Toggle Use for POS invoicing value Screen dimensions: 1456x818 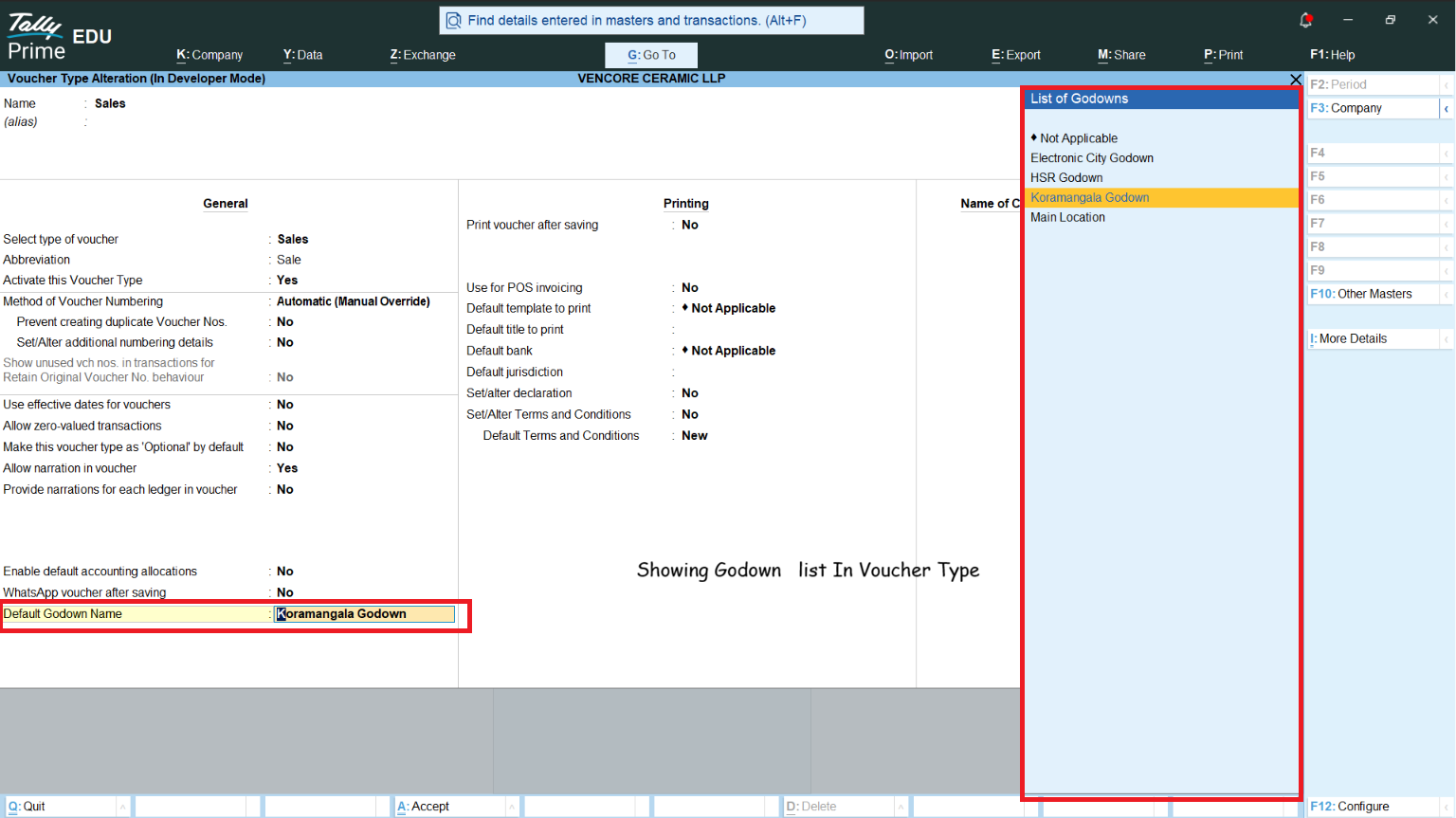tap(690, 287)
